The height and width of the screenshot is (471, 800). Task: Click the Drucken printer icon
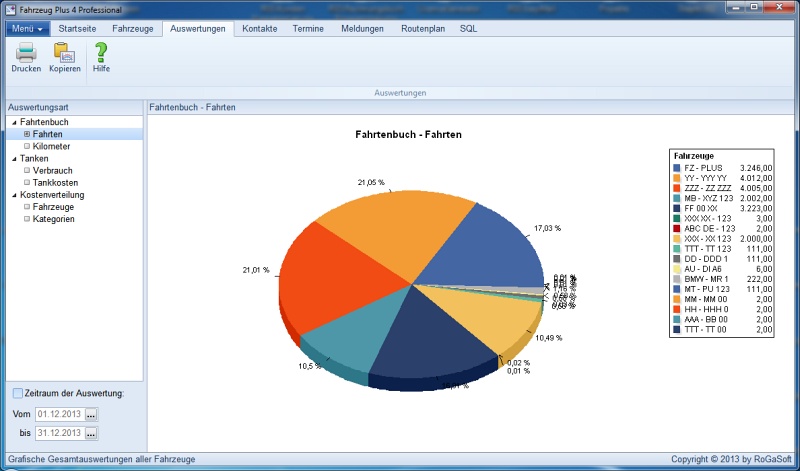coord(26,53)
